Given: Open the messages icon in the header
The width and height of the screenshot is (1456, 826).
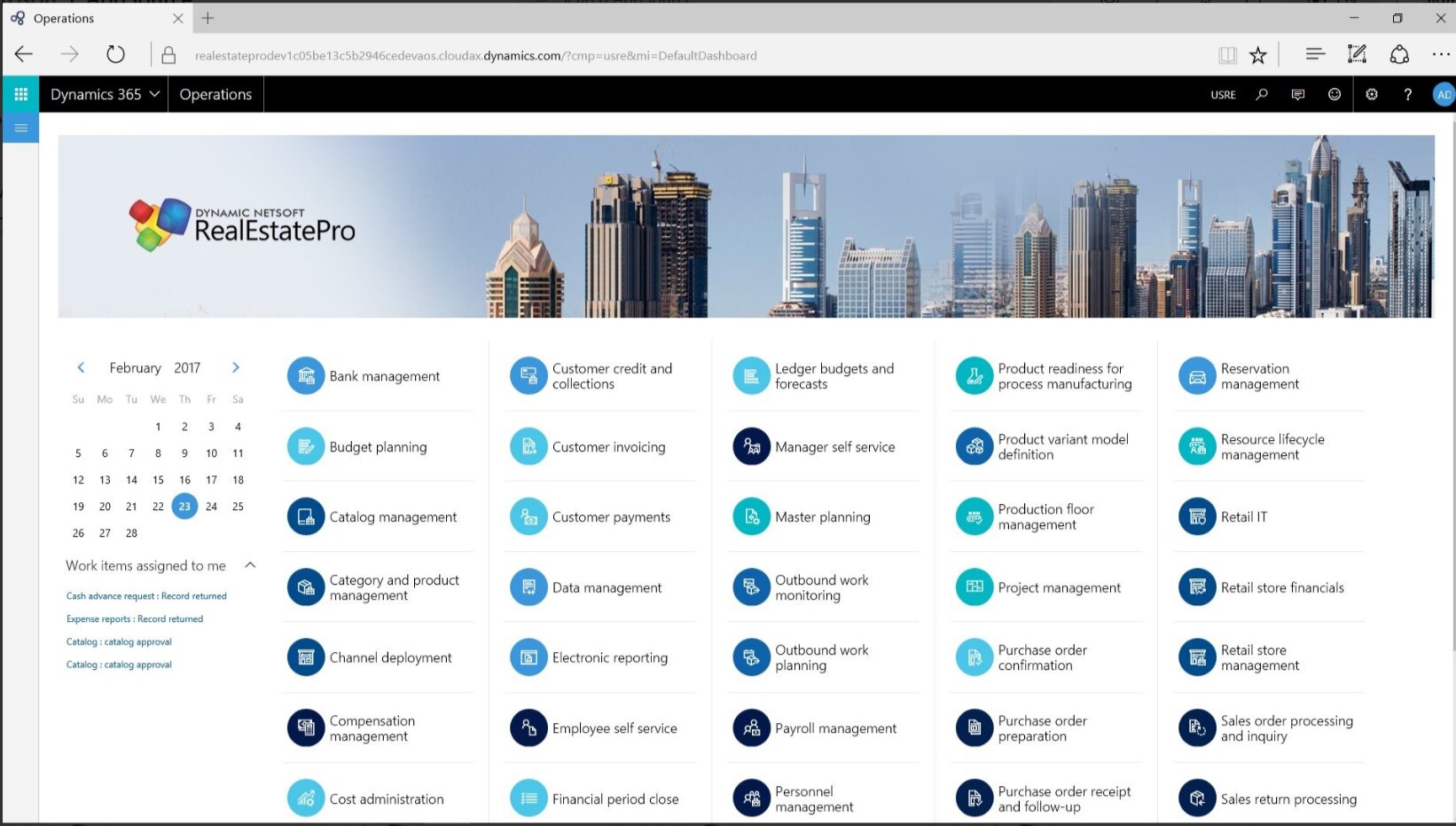Looking at the screenshot, I should click(1298, 95).
